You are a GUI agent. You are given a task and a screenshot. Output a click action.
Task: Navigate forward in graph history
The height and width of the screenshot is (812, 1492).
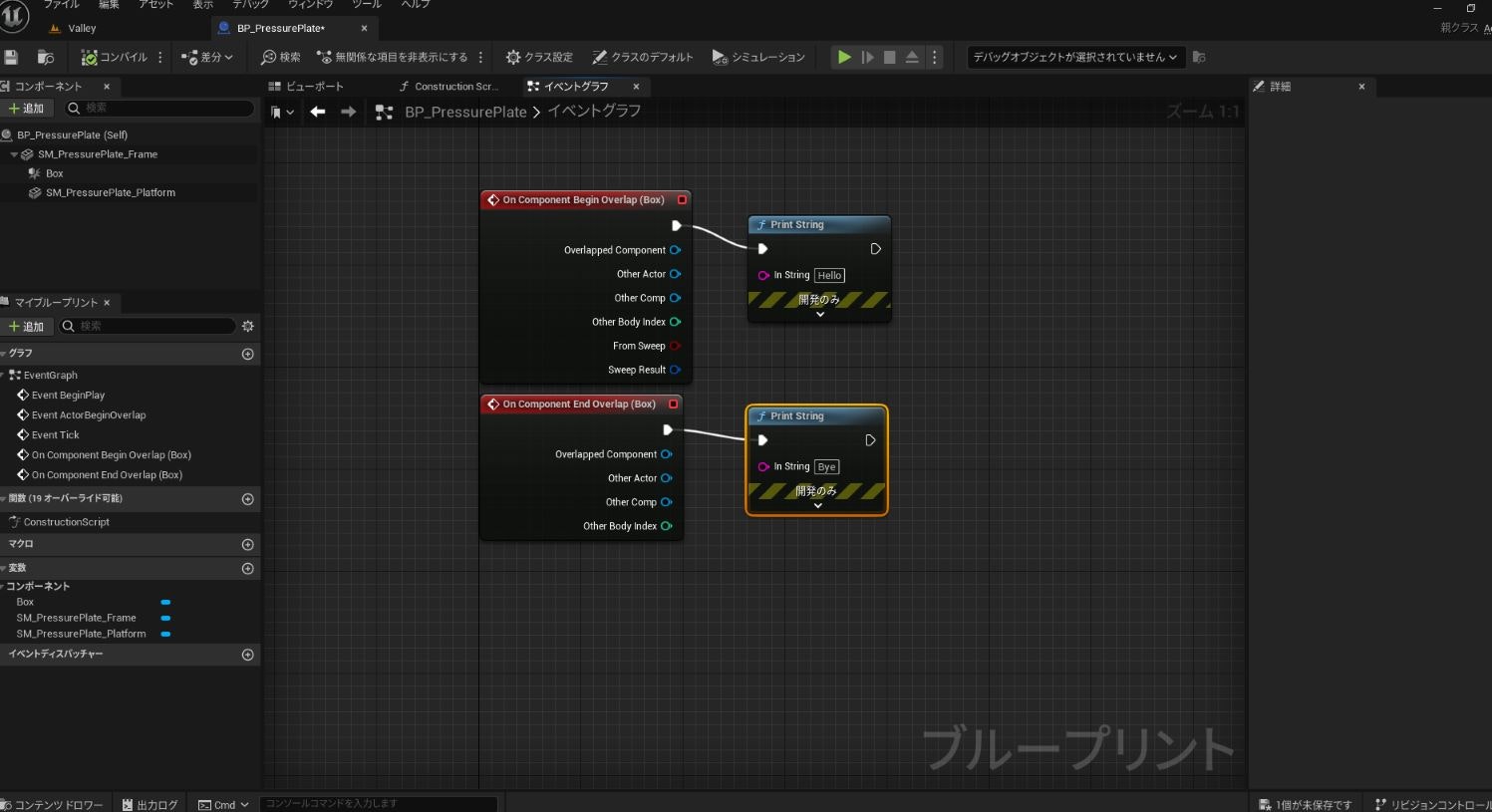[x=348, y=113]
